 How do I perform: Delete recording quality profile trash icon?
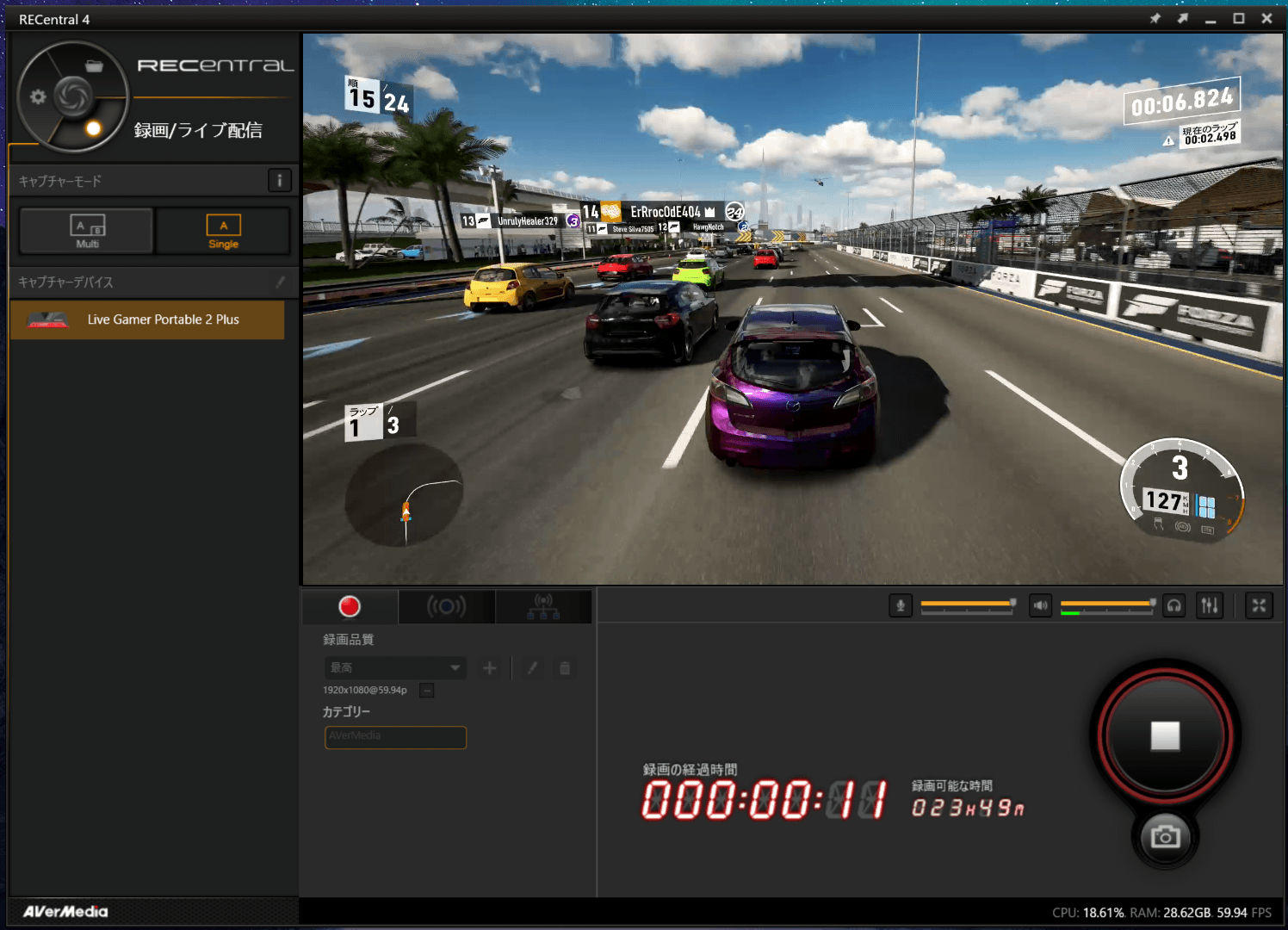tap(565, 667)
